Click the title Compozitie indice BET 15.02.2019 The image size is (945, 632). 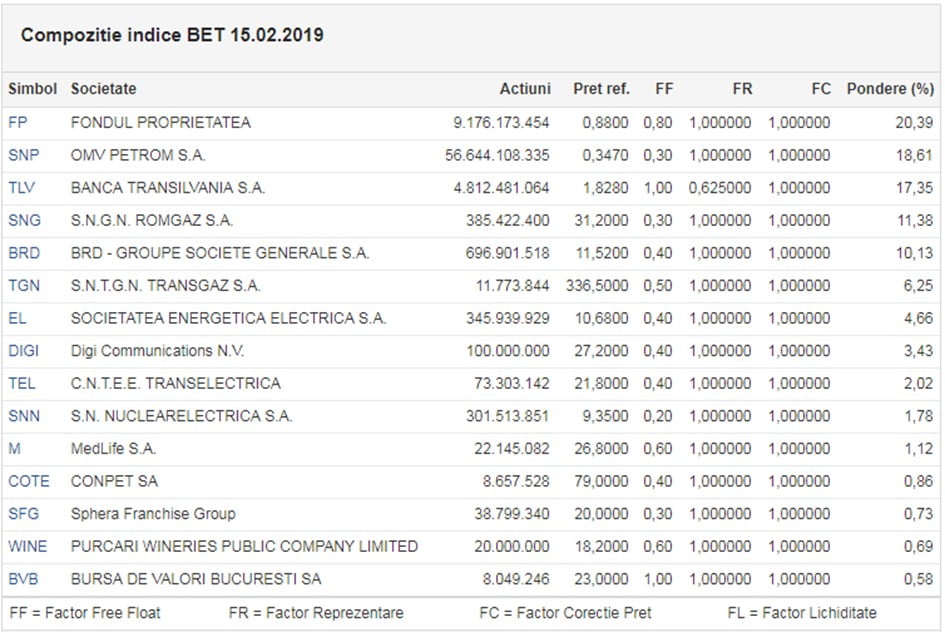pyautogui.click(x=172, y=35)
